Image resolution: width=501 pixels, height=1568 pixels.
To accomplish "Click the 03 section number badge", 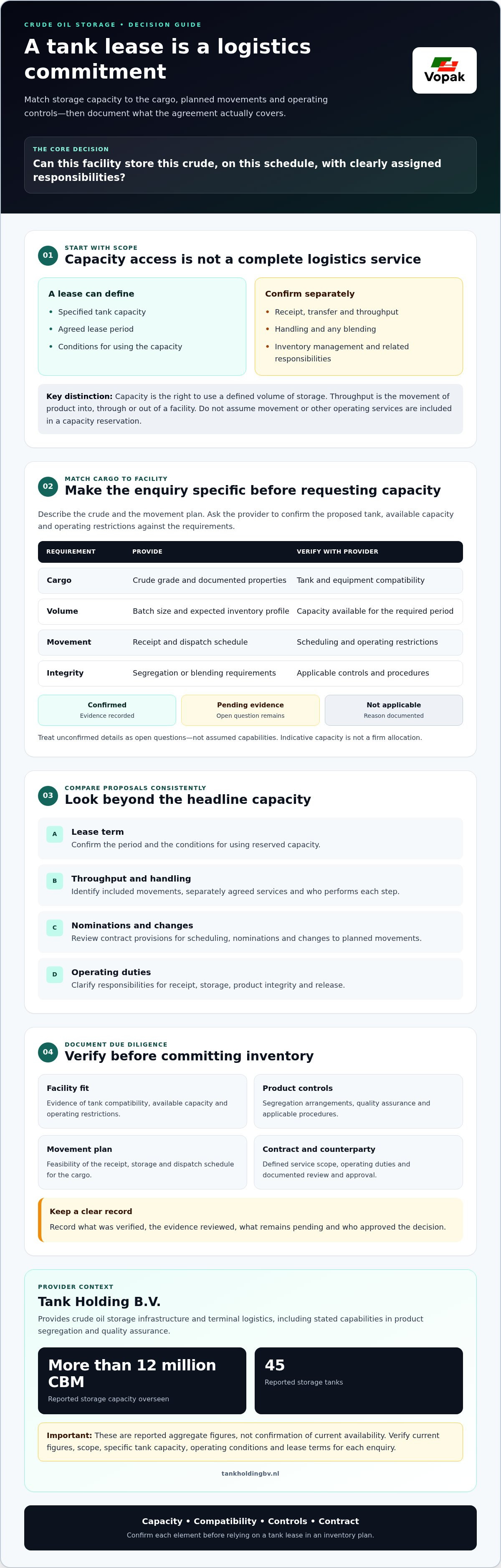I will point(48,795).
